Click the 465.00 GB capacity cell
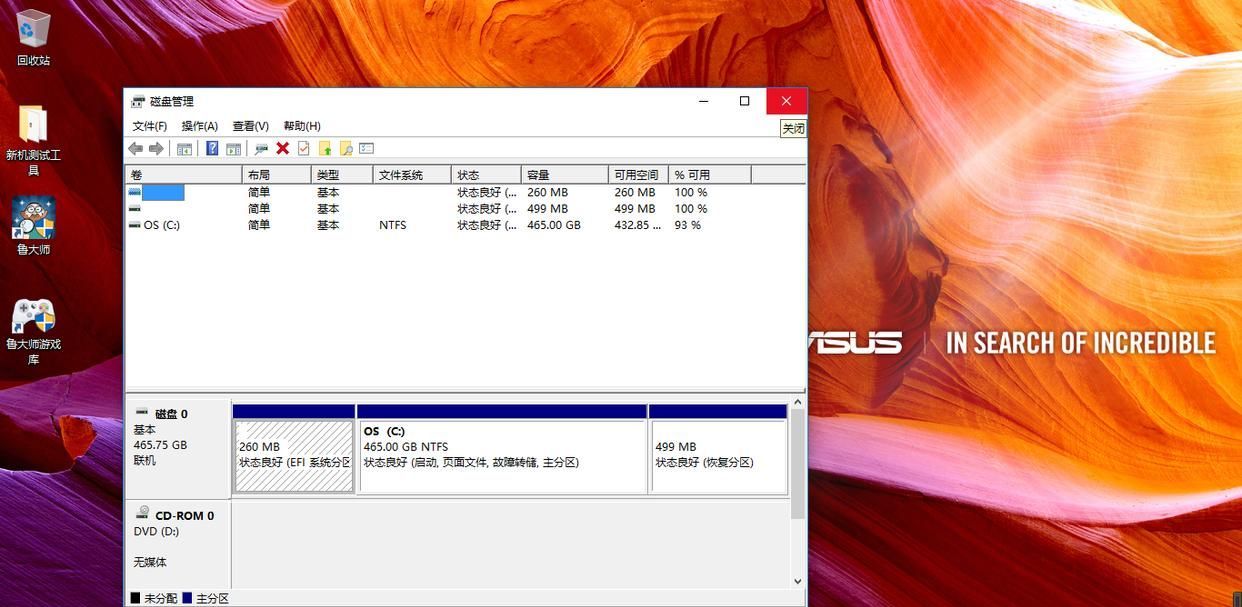Viewport: 1242px width, 607px height. [554, 226]
